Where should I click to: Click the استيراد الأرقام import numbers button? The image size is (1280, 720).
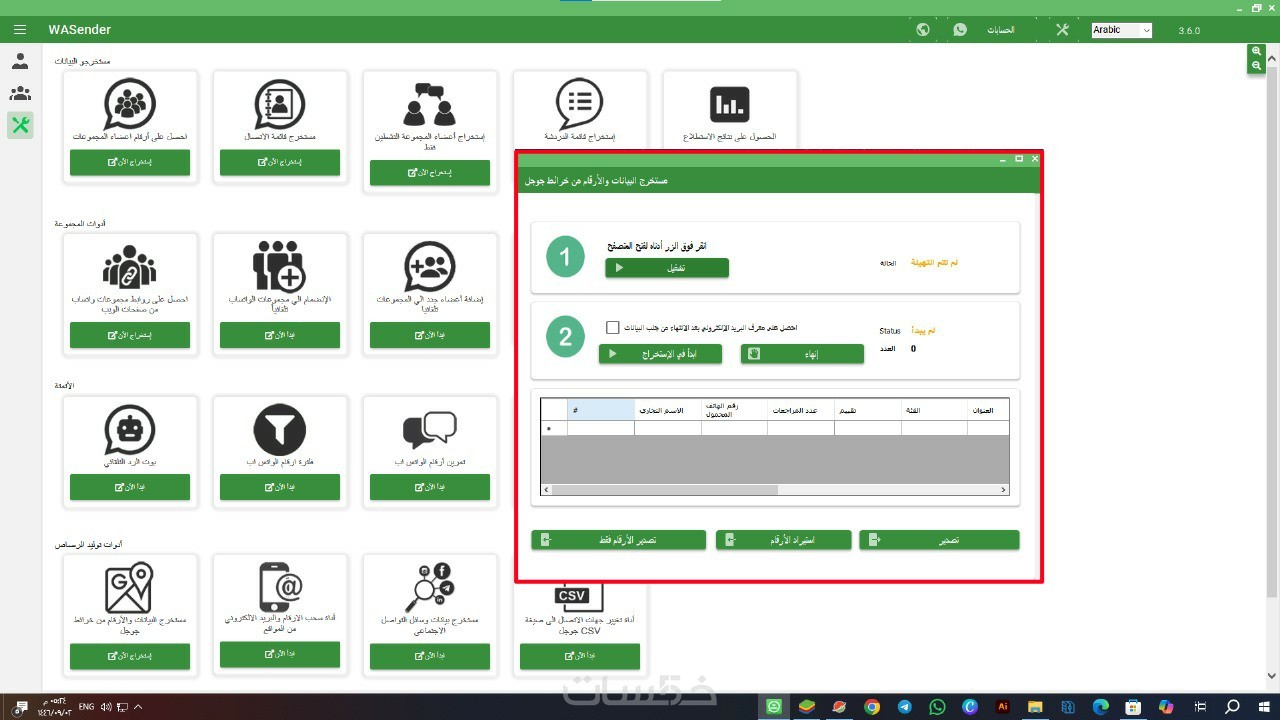(783, 540)
